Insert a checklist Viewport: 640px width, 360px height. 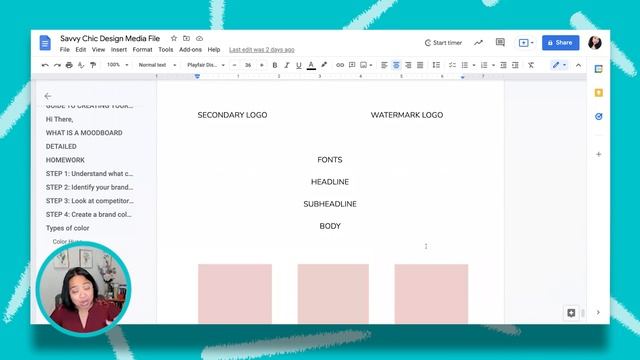coord(452,65)
